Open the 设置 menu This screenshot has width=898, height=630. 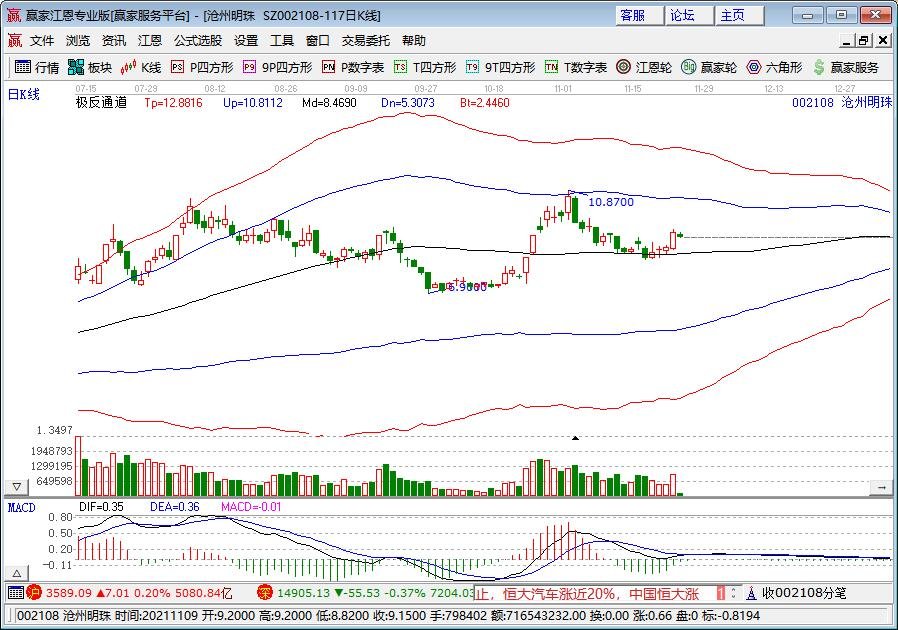pos(246,41)
